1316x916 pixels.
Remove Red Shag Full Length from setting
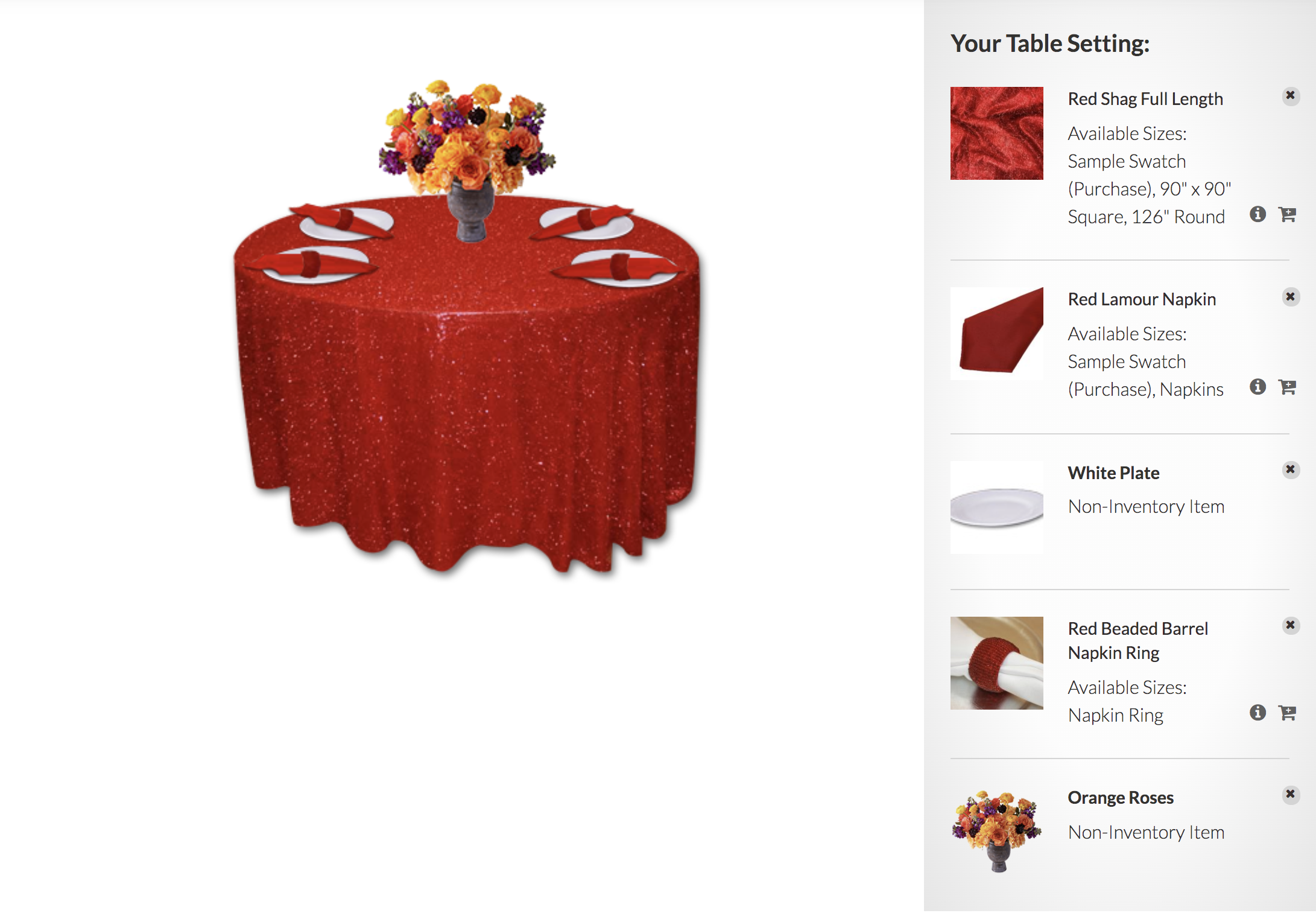click(x=1290, y=96)
